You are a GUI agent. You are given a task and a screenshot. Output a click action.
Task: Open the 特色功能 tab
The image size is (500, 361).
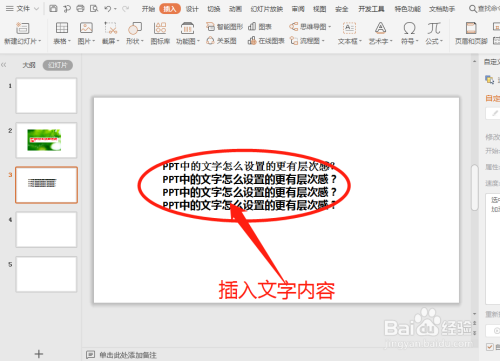[407, 9]
